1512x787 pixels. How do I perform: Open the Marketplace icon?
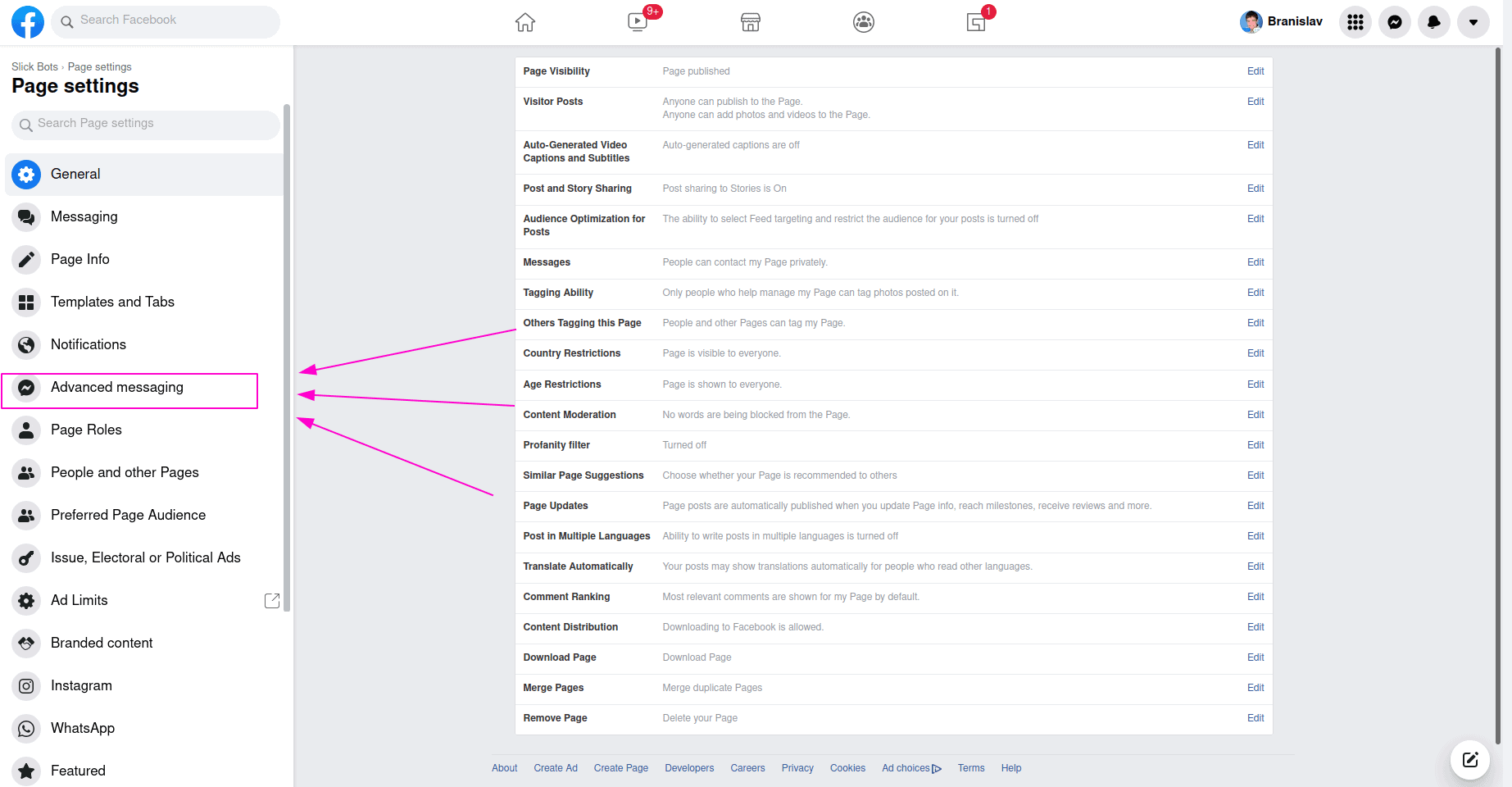(751, 22)
